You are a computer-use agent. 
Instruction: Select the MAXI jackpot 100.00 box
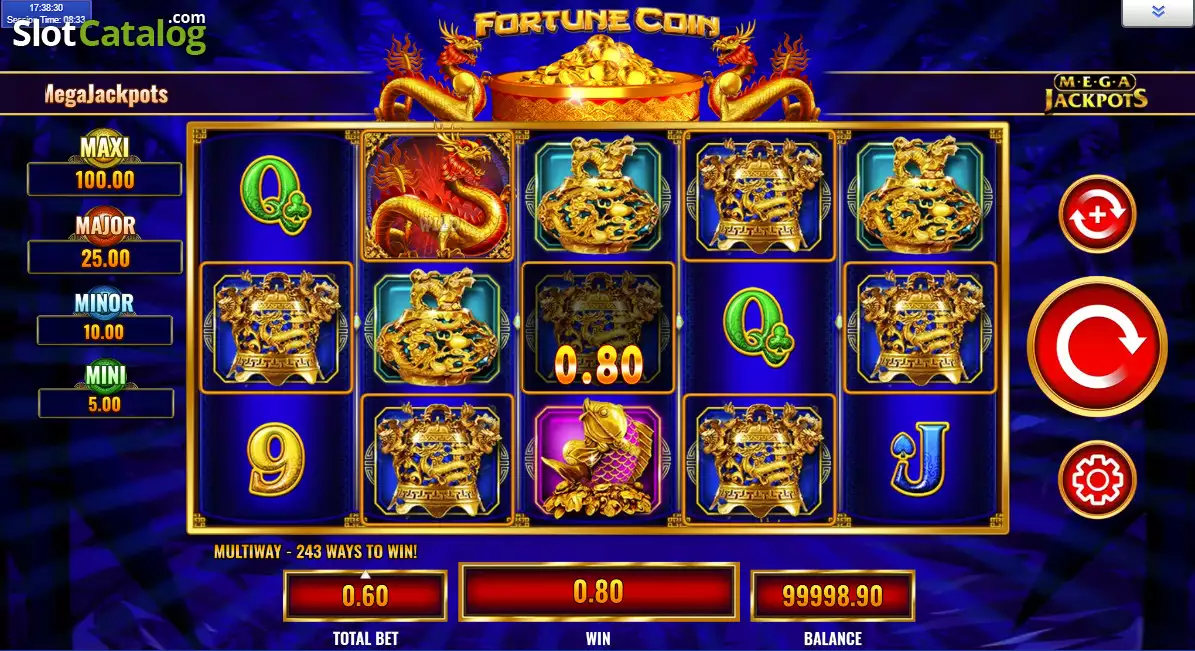tap(104, 180)
